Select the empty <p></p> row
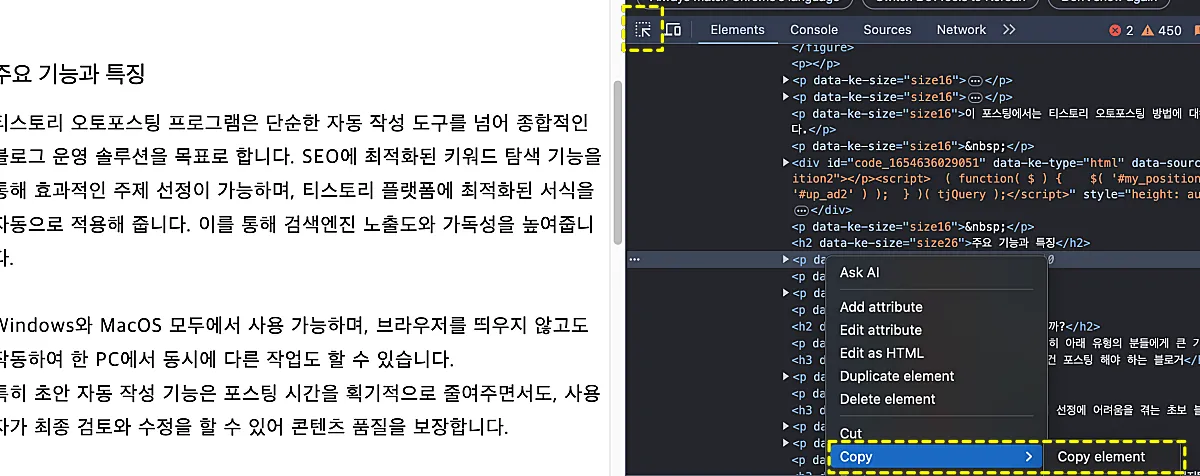Viewport: 1200px width, 476px height. (815, 64)
